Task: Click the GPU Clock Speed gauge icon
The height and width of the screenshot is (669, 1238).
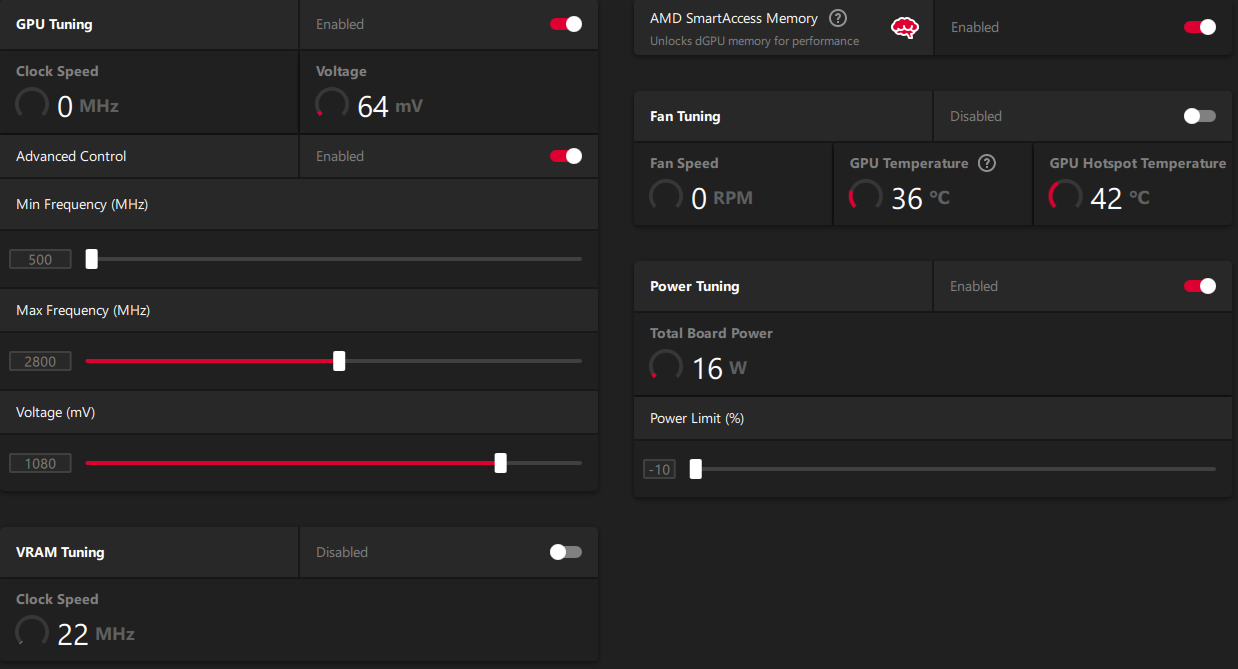Action: [x=32, y=104]
